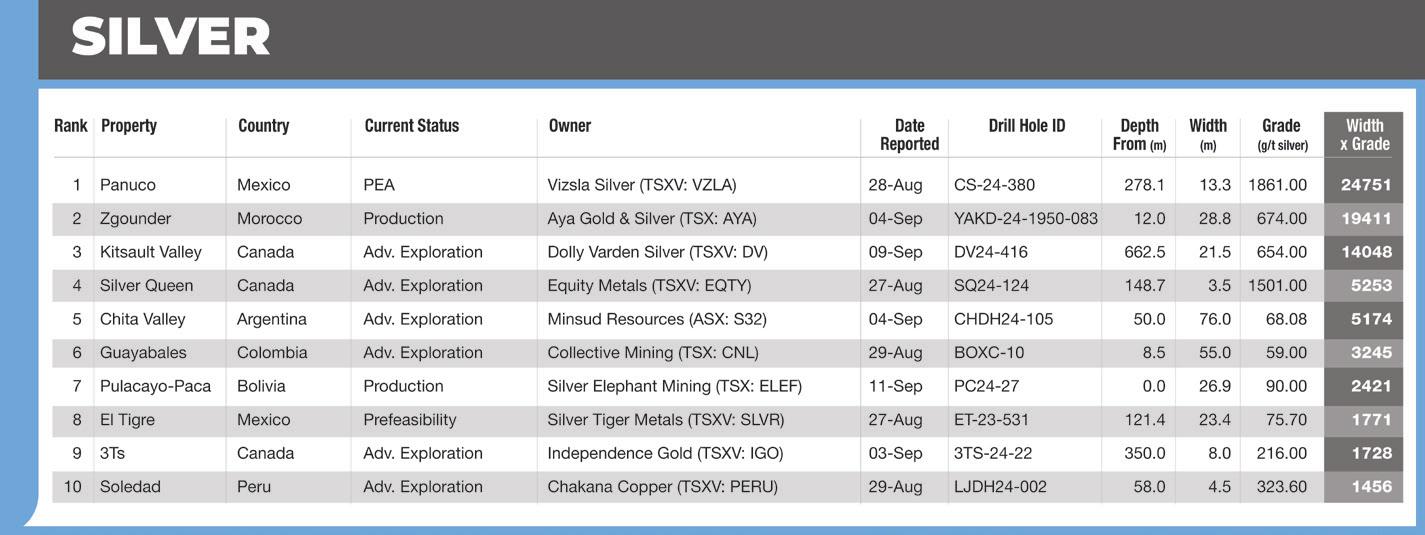Click the Country column header
The height and width of the screenshot is (535, 1425).
pyautogui.click(x=263, y=126)
